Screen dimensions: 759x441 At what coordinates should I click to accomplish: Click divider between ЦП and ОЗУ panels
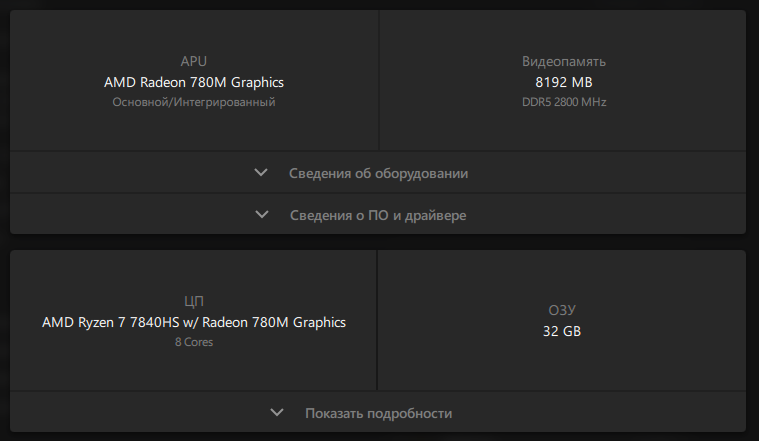[377, 320]
